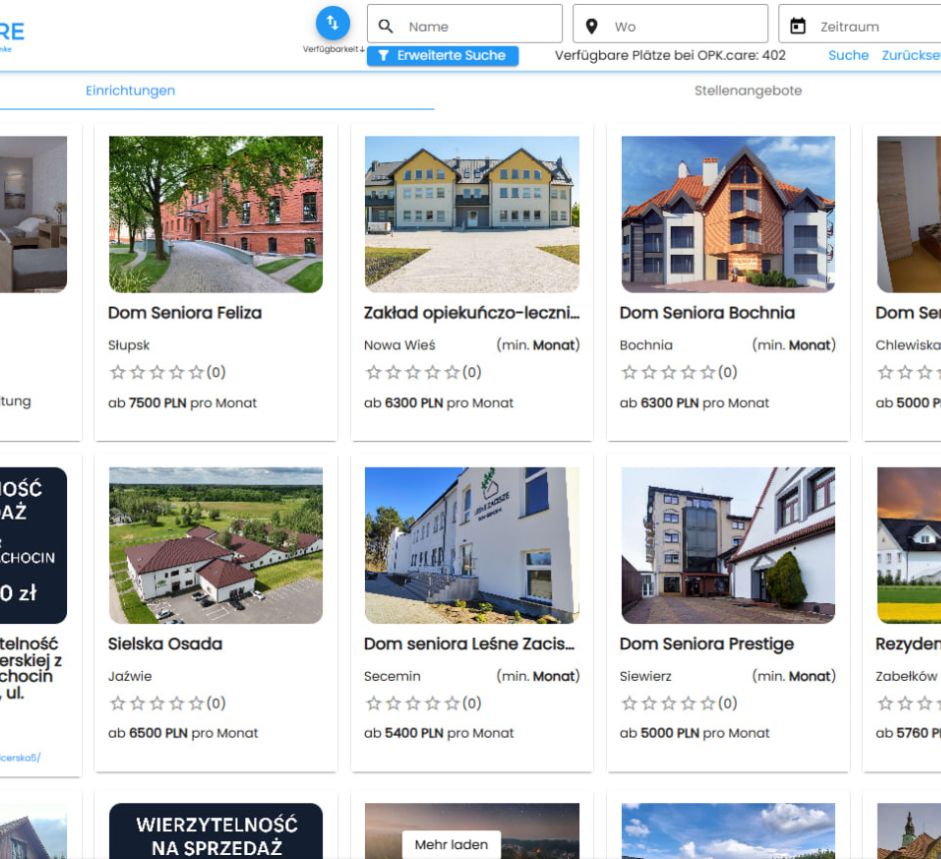
Task: Click the location pin icon
Action: (592, 27)
